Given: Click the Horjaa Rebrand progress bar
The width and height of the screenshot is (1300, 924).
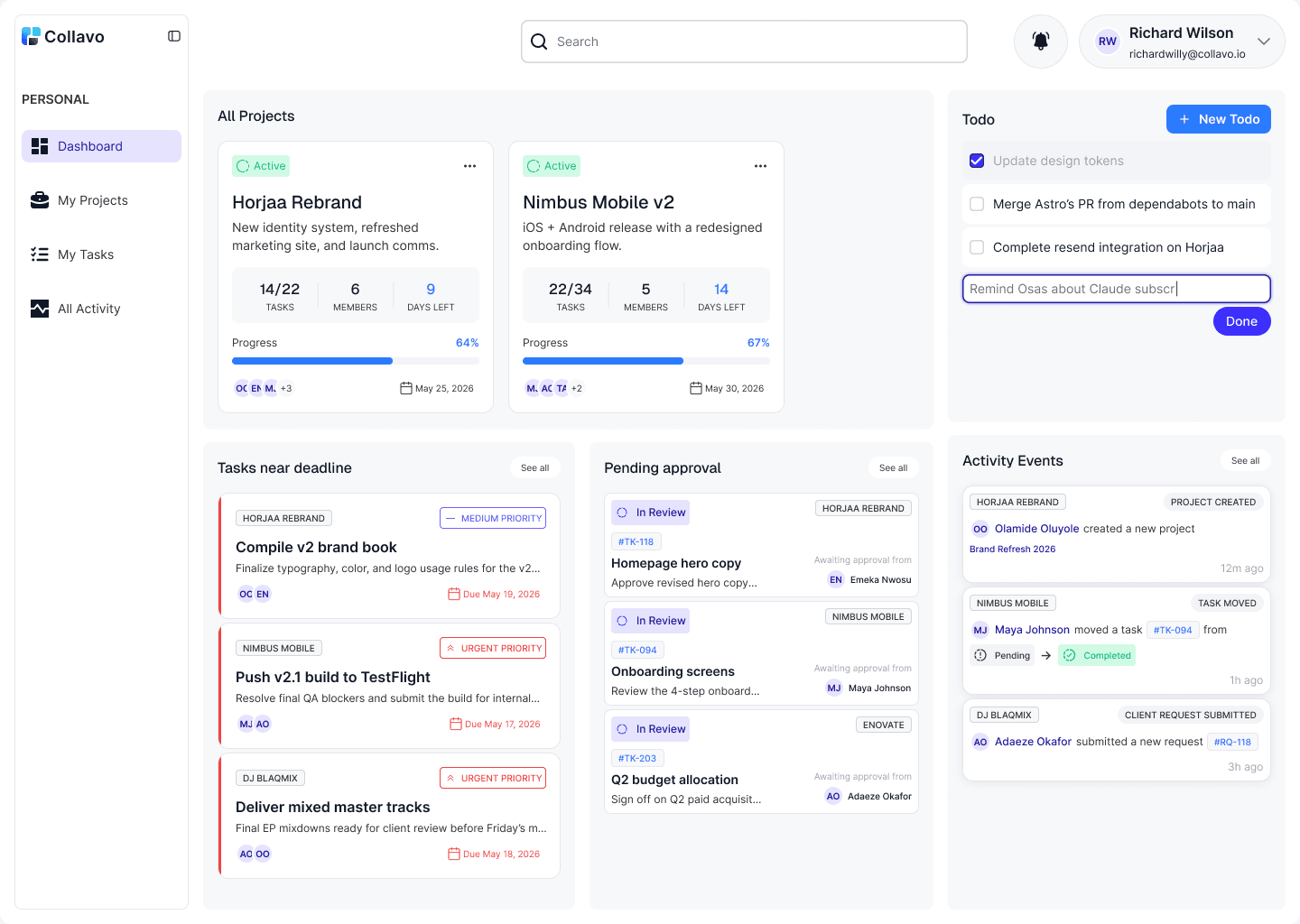Looking at the screenshot, I should pyautogui.click(x=356, y=361).
